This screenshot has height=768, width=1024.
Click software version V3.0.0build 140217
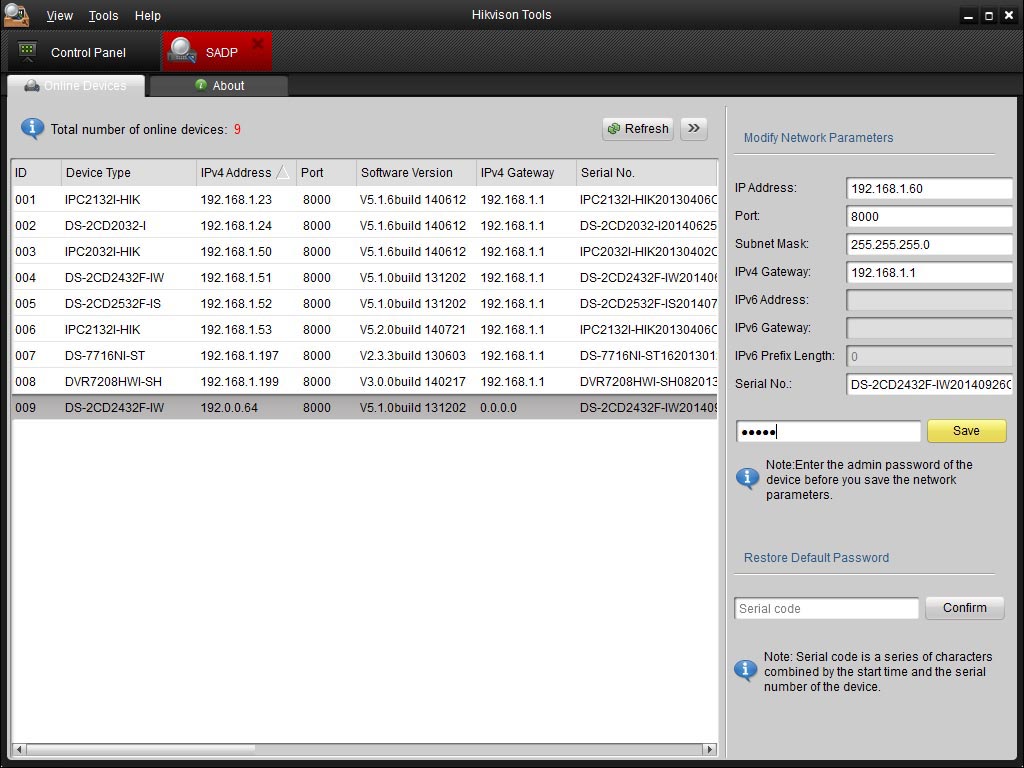pos(413,382)
